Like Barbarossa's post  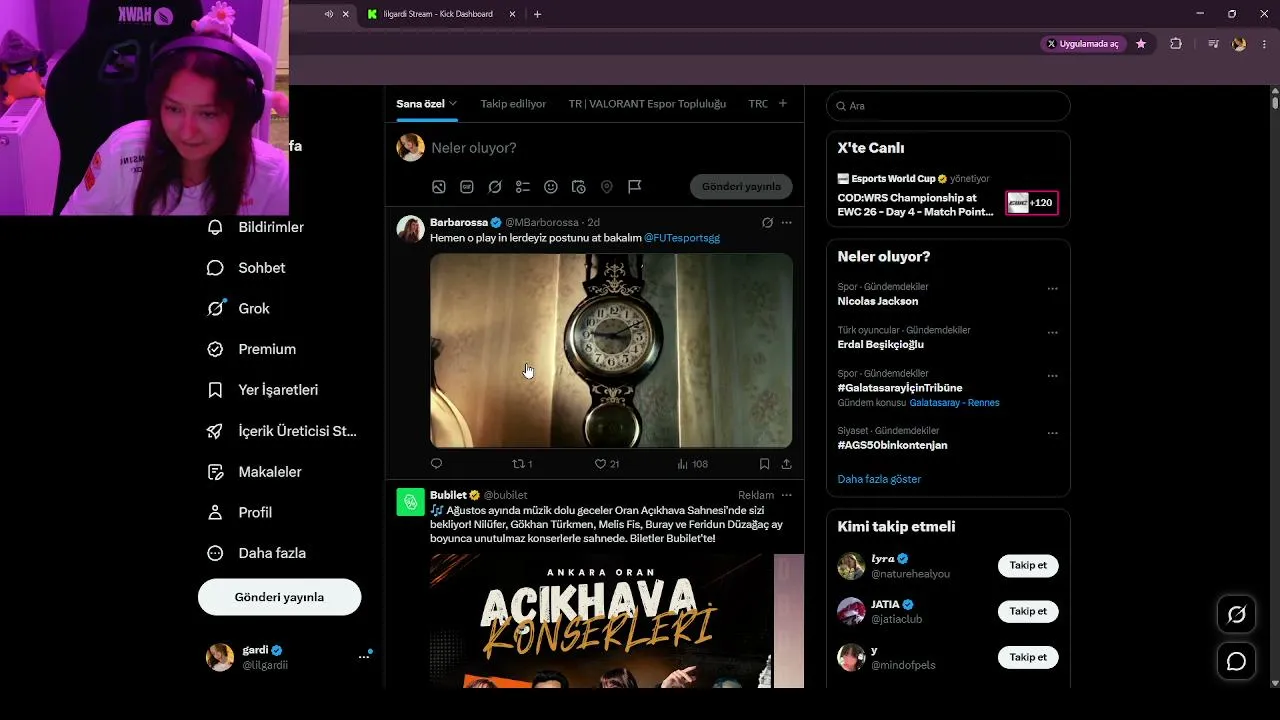[x=607, y=464]
